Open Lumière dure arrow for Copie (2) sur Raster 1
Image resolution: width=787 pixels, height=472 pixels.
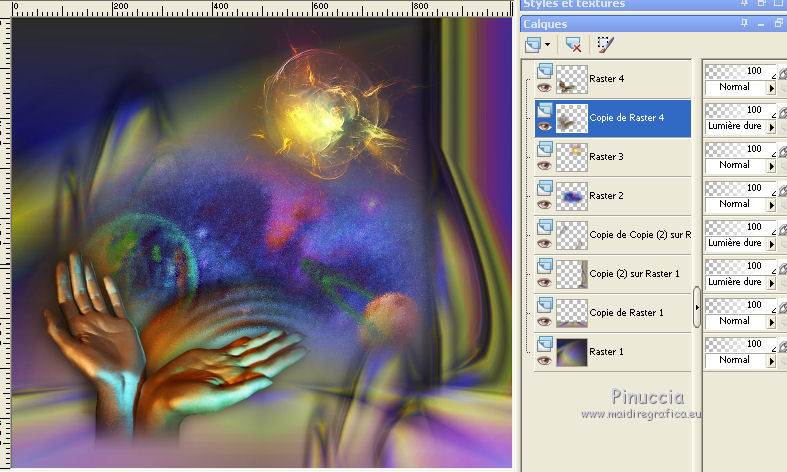(x=771, y=283)
